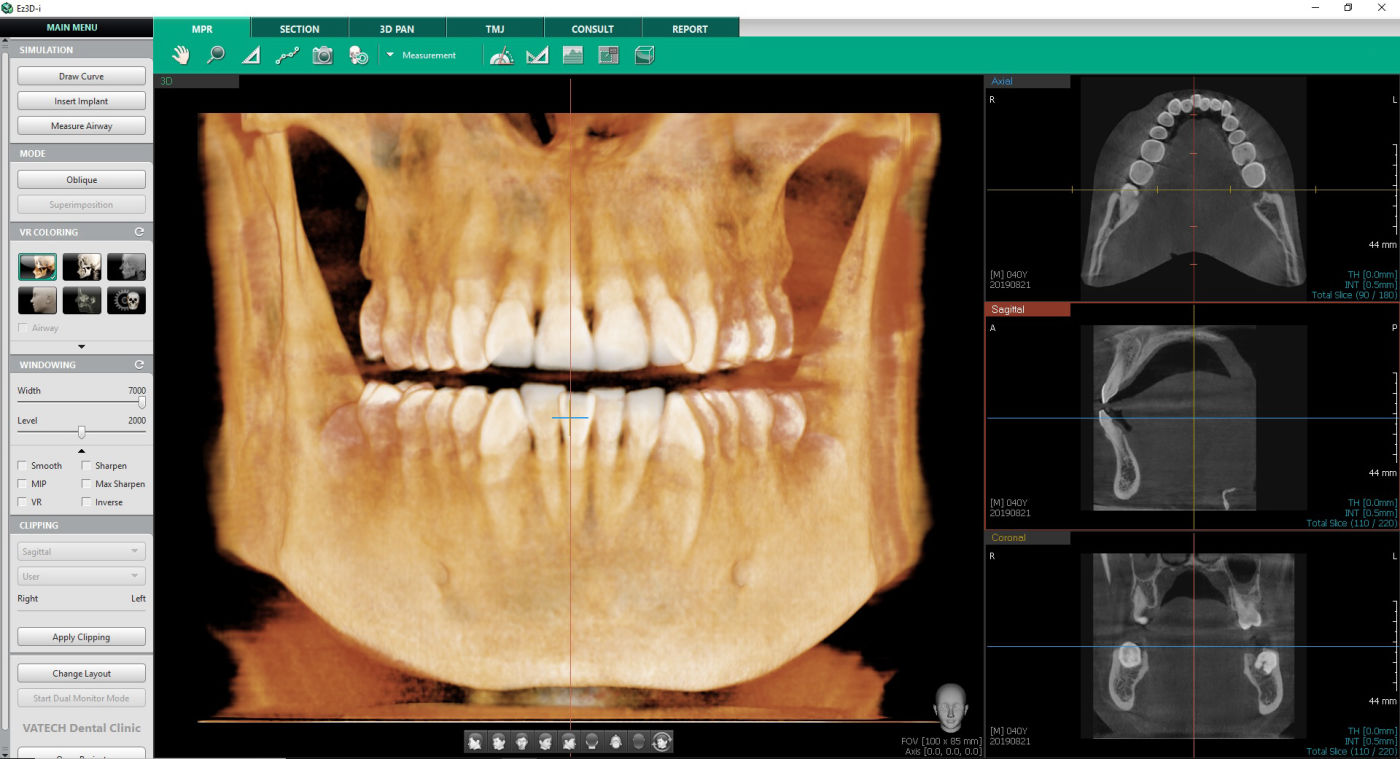The height and width of the screenshot is (759, 1400).
Task: Open the Measurement dropdown
Action: click(x=390, y=55)
